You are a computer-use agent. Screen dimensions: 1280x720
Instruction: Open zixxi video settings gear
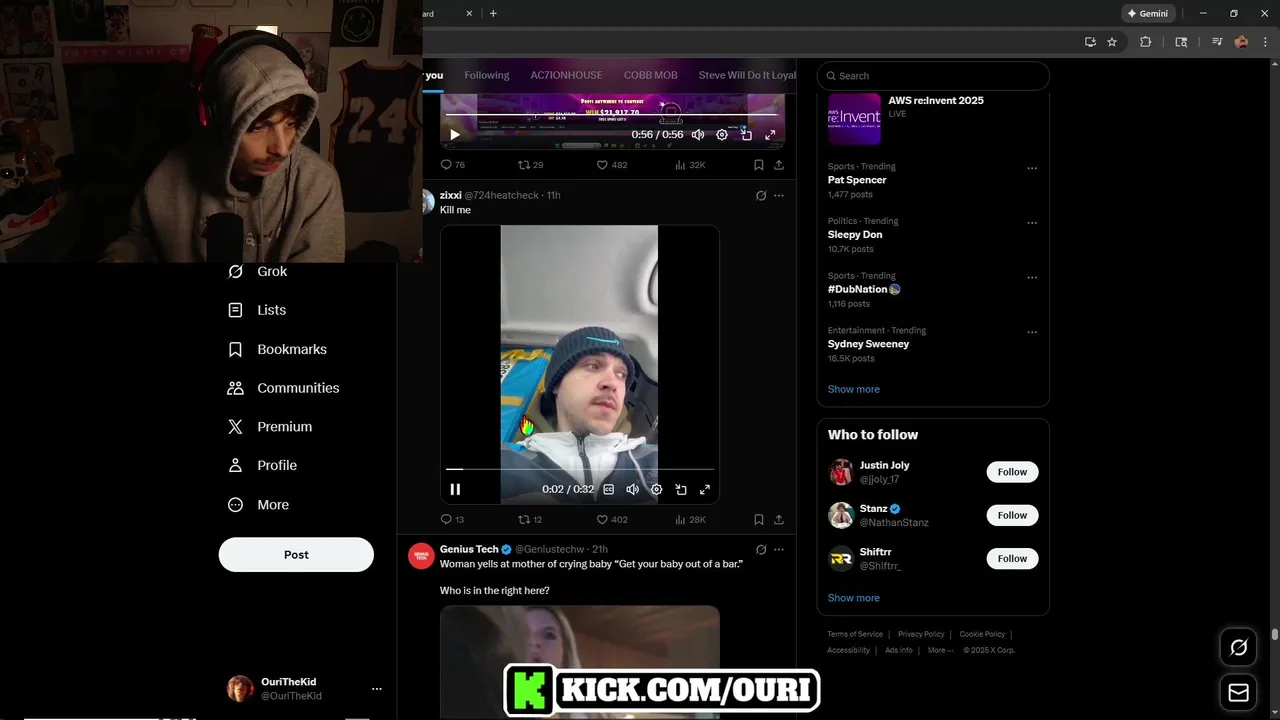click(656, 489)
